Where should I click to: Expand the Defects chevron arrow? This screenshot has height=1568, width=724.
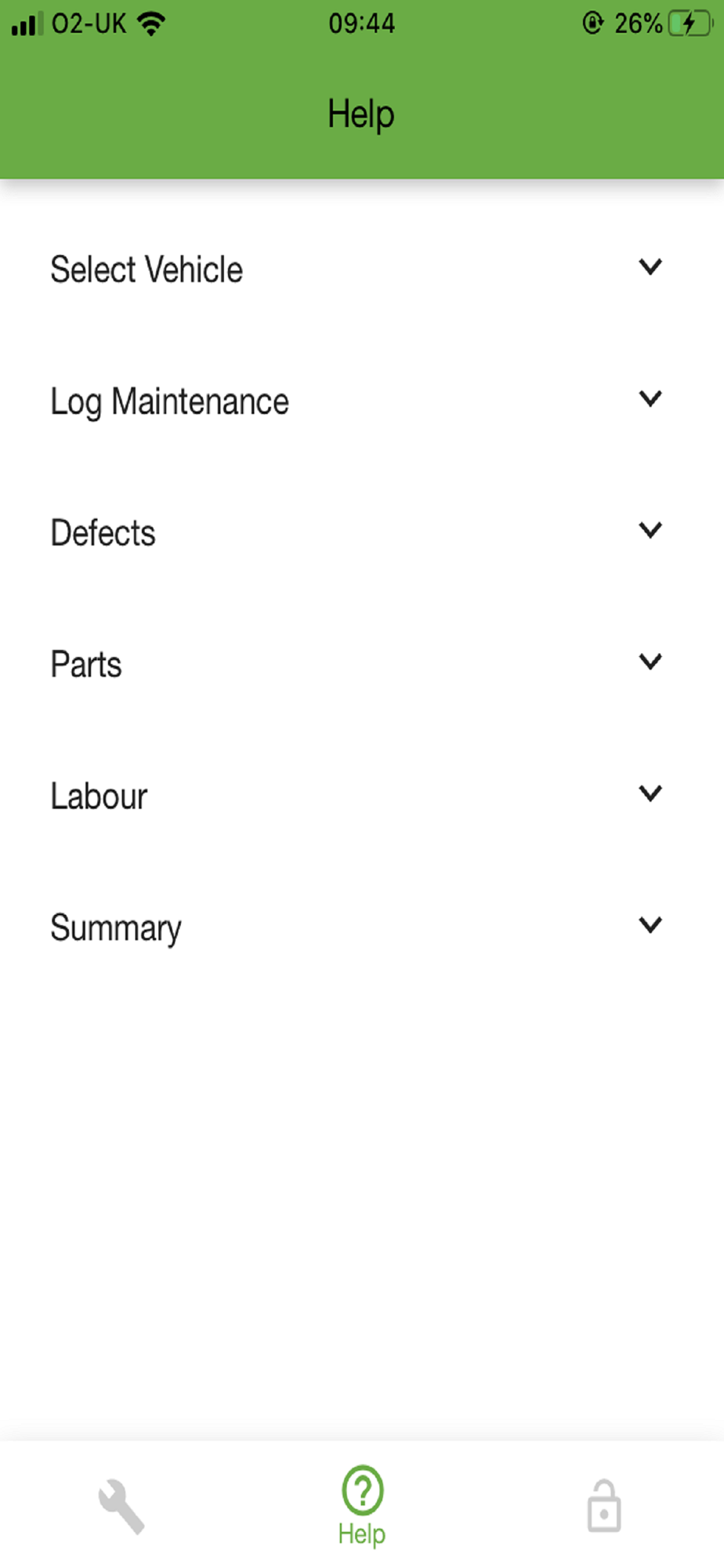650,531
